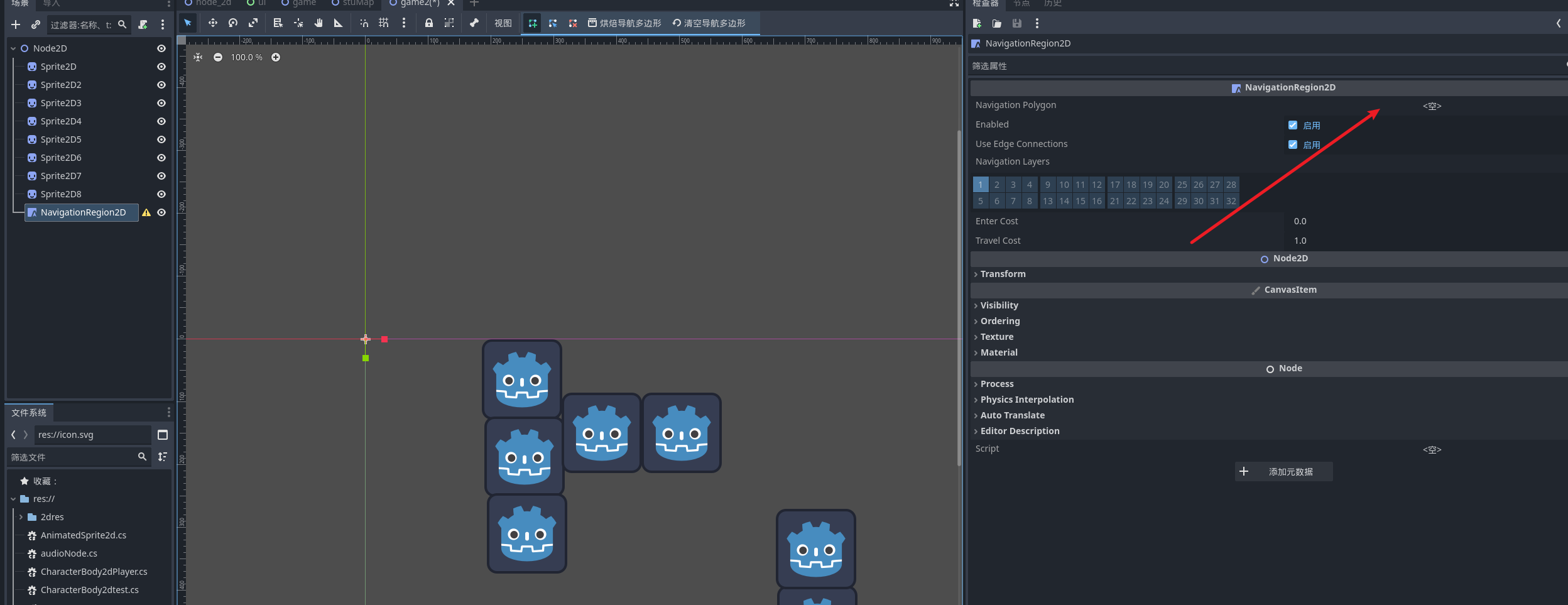Reset zoom at 100.0 % label
1568x605 pixels.
(x=246, y=57)
